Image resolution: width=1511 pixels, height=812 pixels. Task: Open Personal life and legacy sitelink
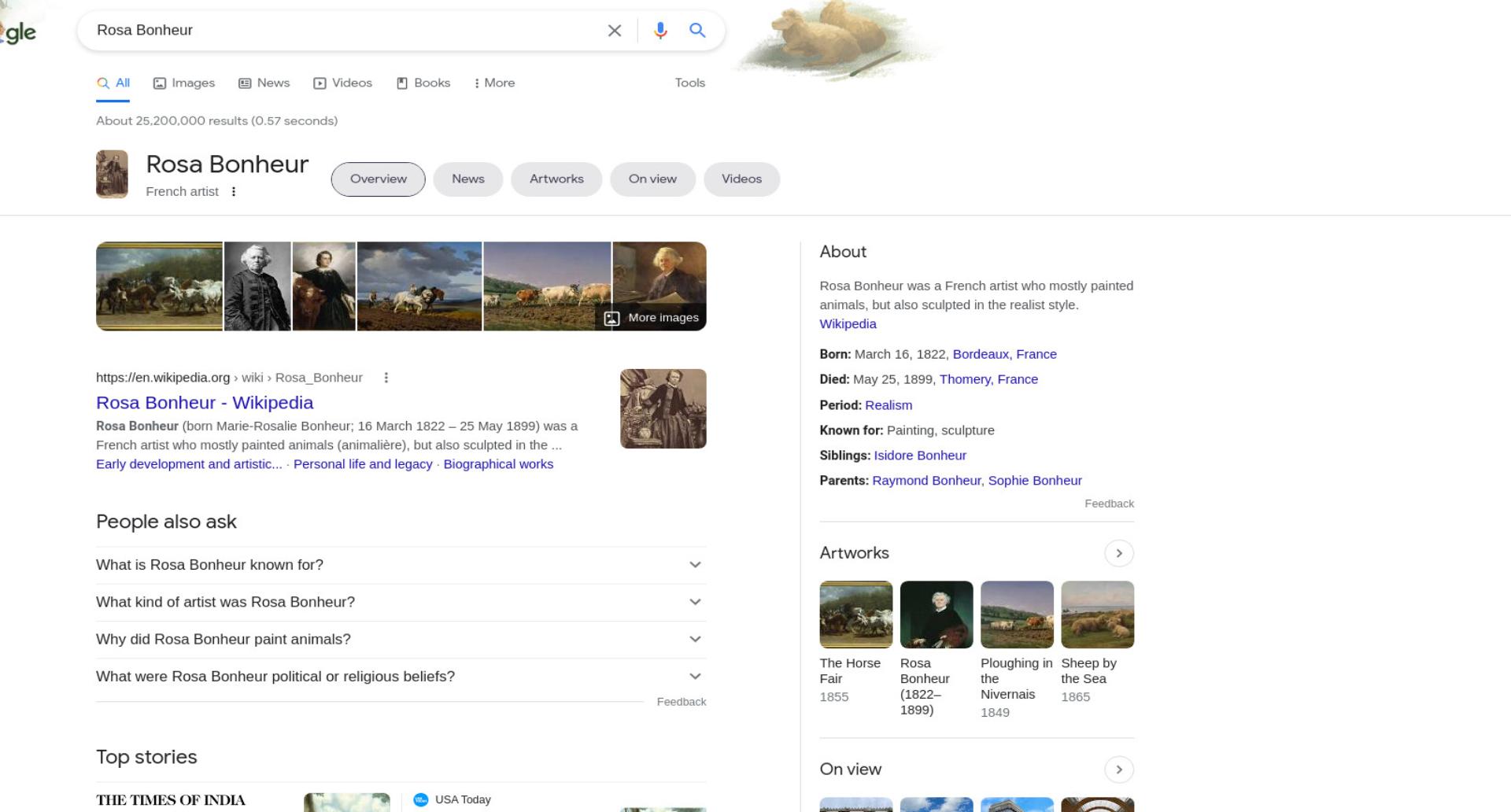(363, 464)
